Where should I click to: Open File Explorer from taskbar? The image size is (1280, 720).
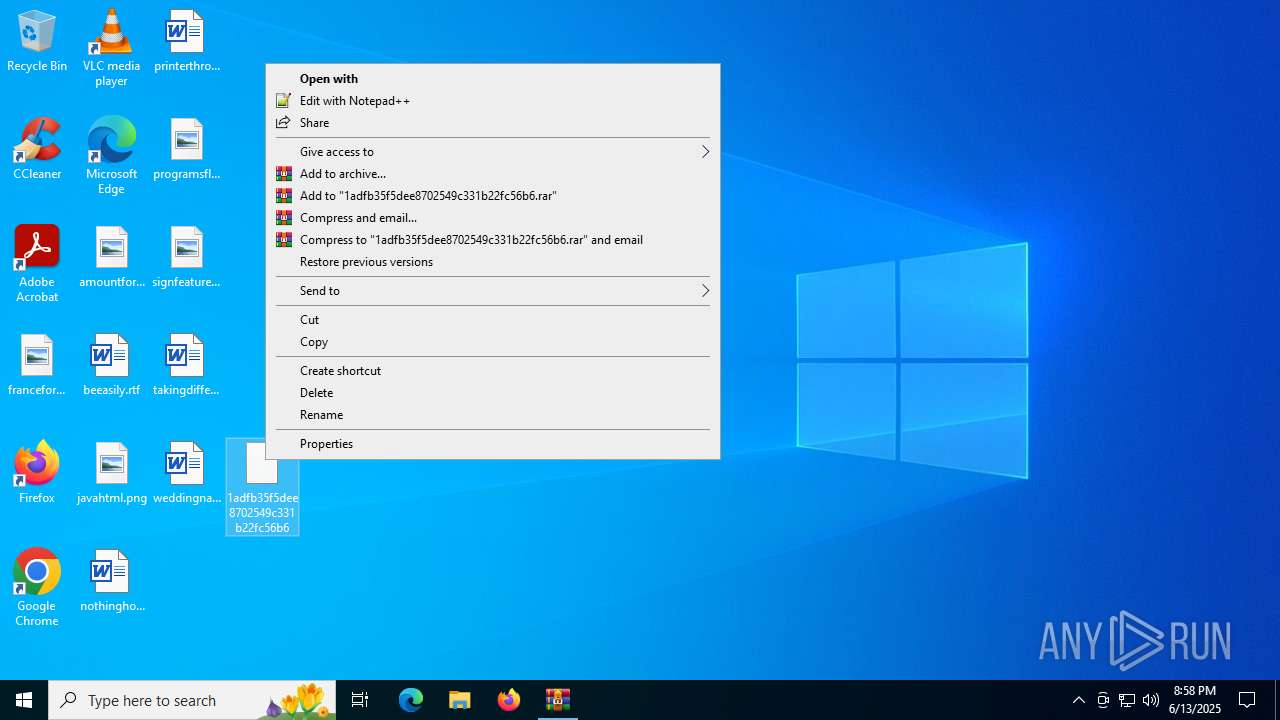click(x=459, y=700)
